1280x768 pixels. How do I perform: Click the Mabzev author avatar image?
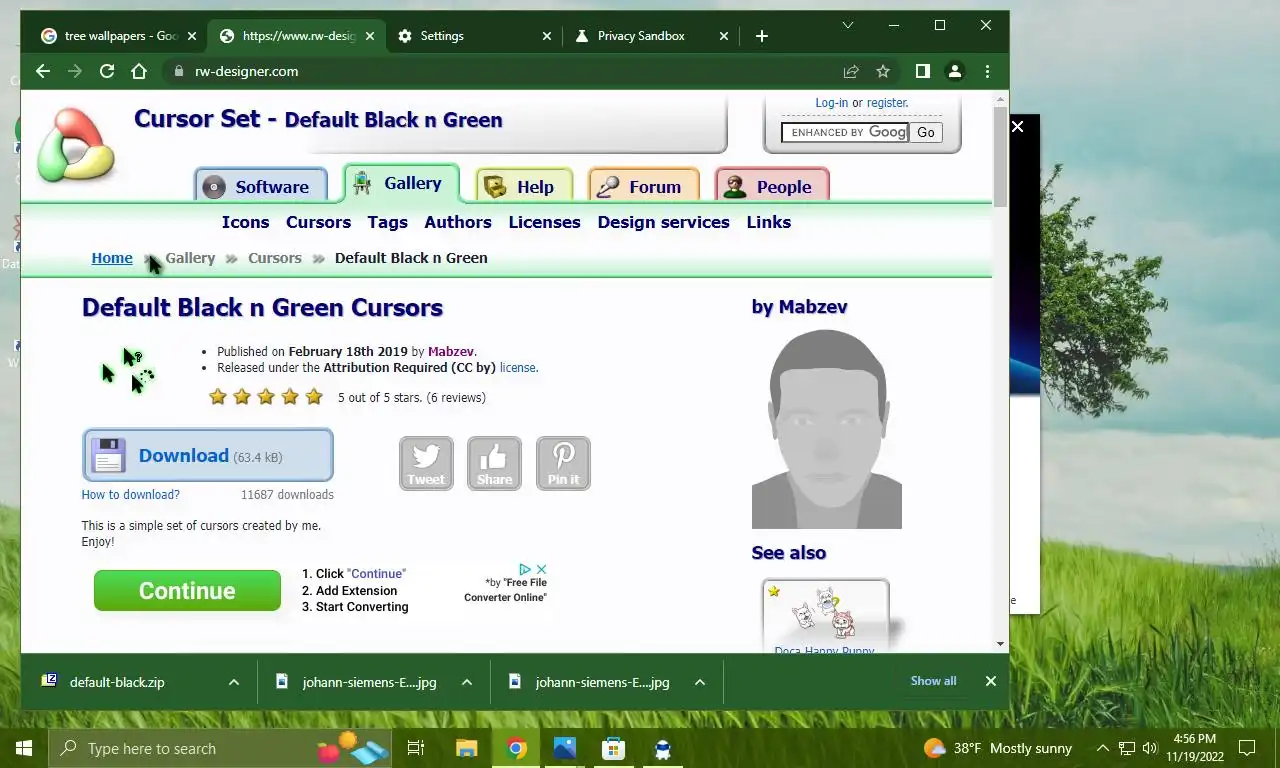(826, 428)
